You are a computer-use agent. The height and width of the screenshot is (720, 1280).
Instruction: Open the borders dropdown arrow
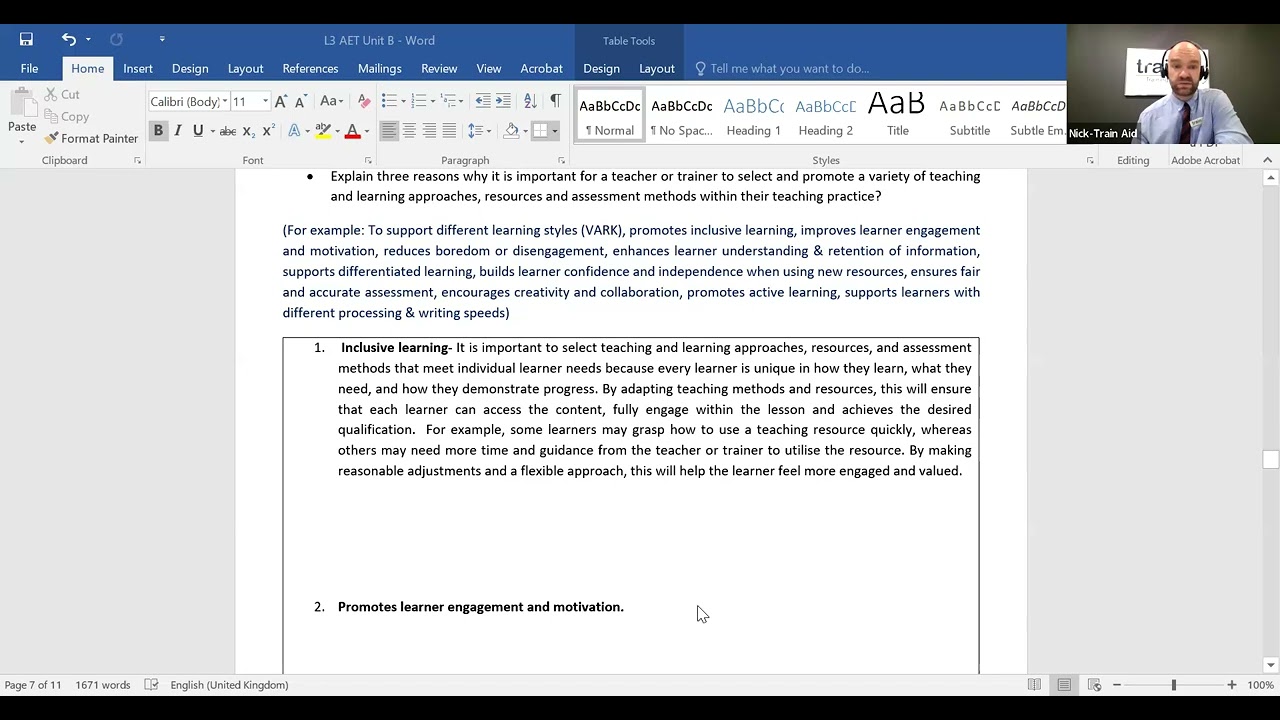click(555, 131)
